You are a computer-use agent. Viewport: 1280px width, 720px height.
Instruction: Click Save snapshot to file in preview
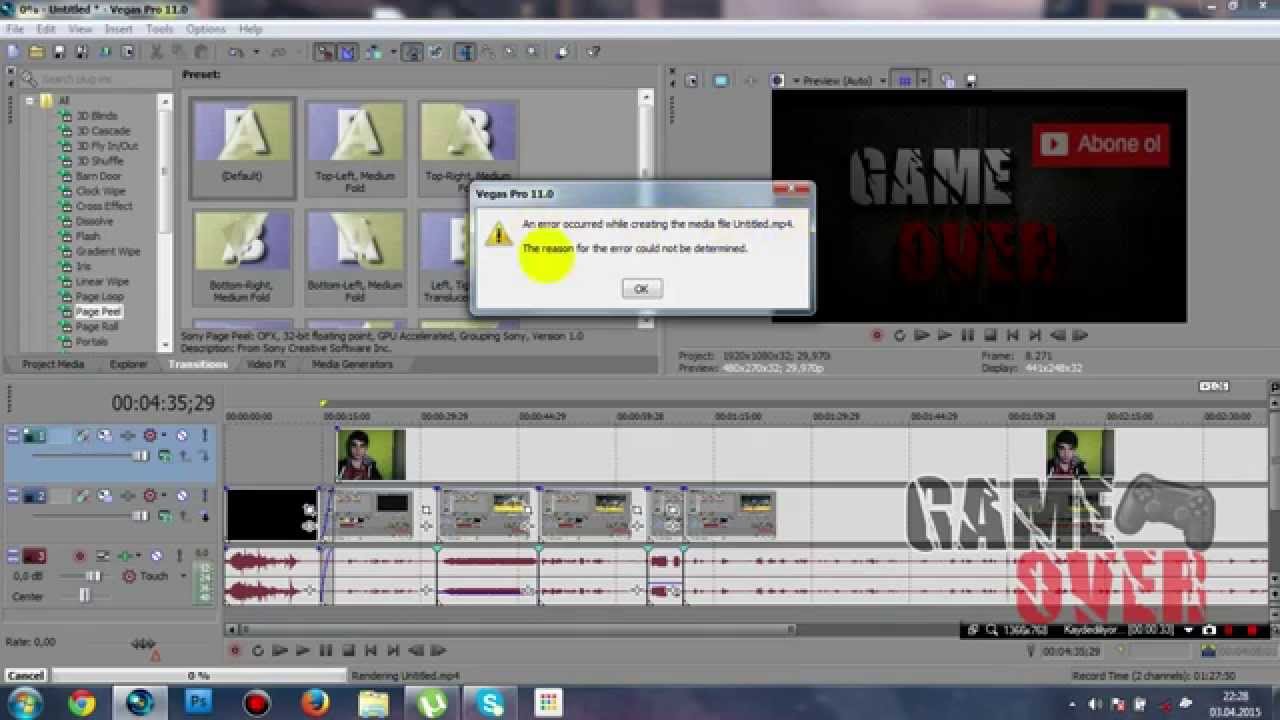click(969, 81)
